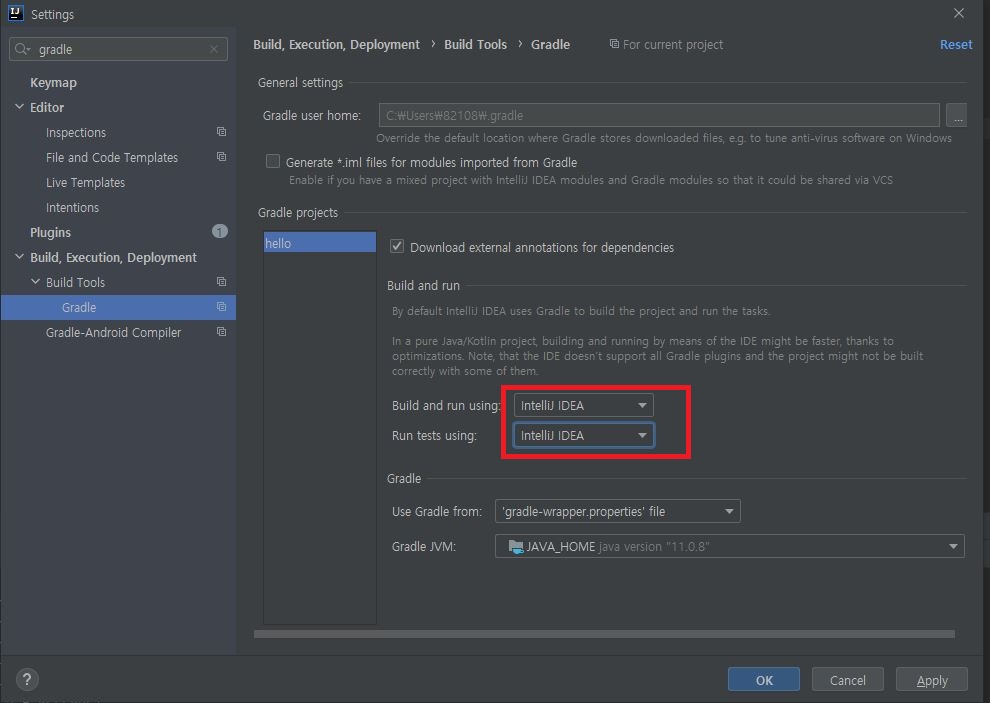Click the Cancel button

tap(847, 680)
